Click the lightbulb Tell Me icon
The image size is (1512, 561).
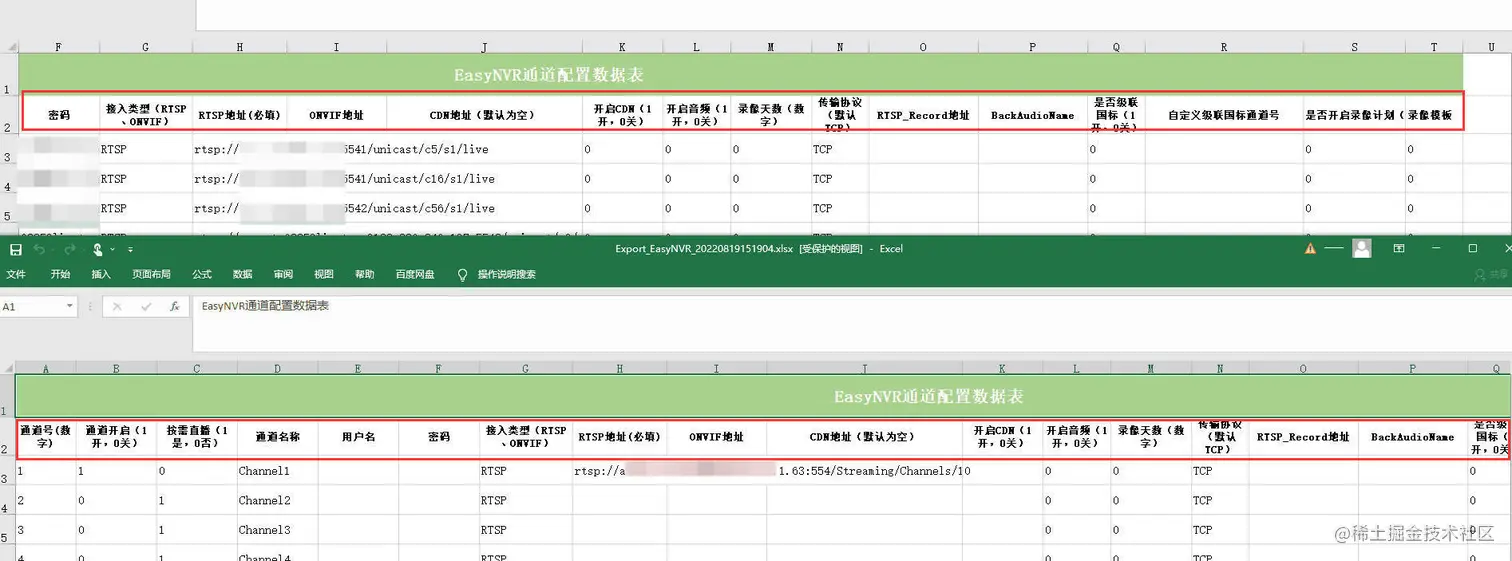tap(462, 275)
